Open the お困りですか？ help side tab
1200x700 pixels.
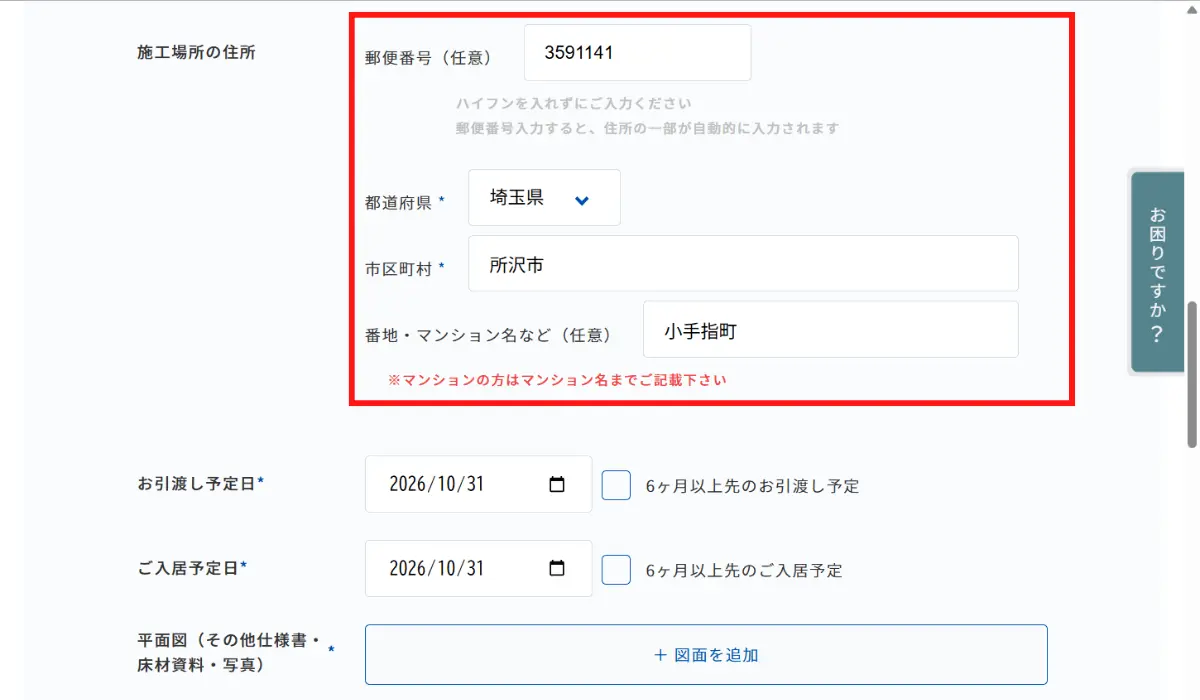click(x=1157, y=273)
